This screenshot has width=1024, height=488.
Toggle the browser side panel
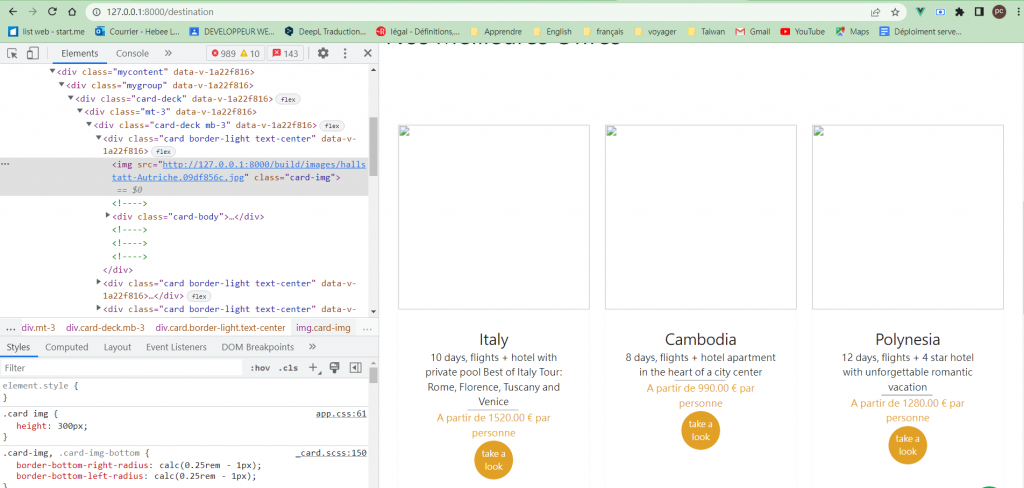tap(979, 12)
